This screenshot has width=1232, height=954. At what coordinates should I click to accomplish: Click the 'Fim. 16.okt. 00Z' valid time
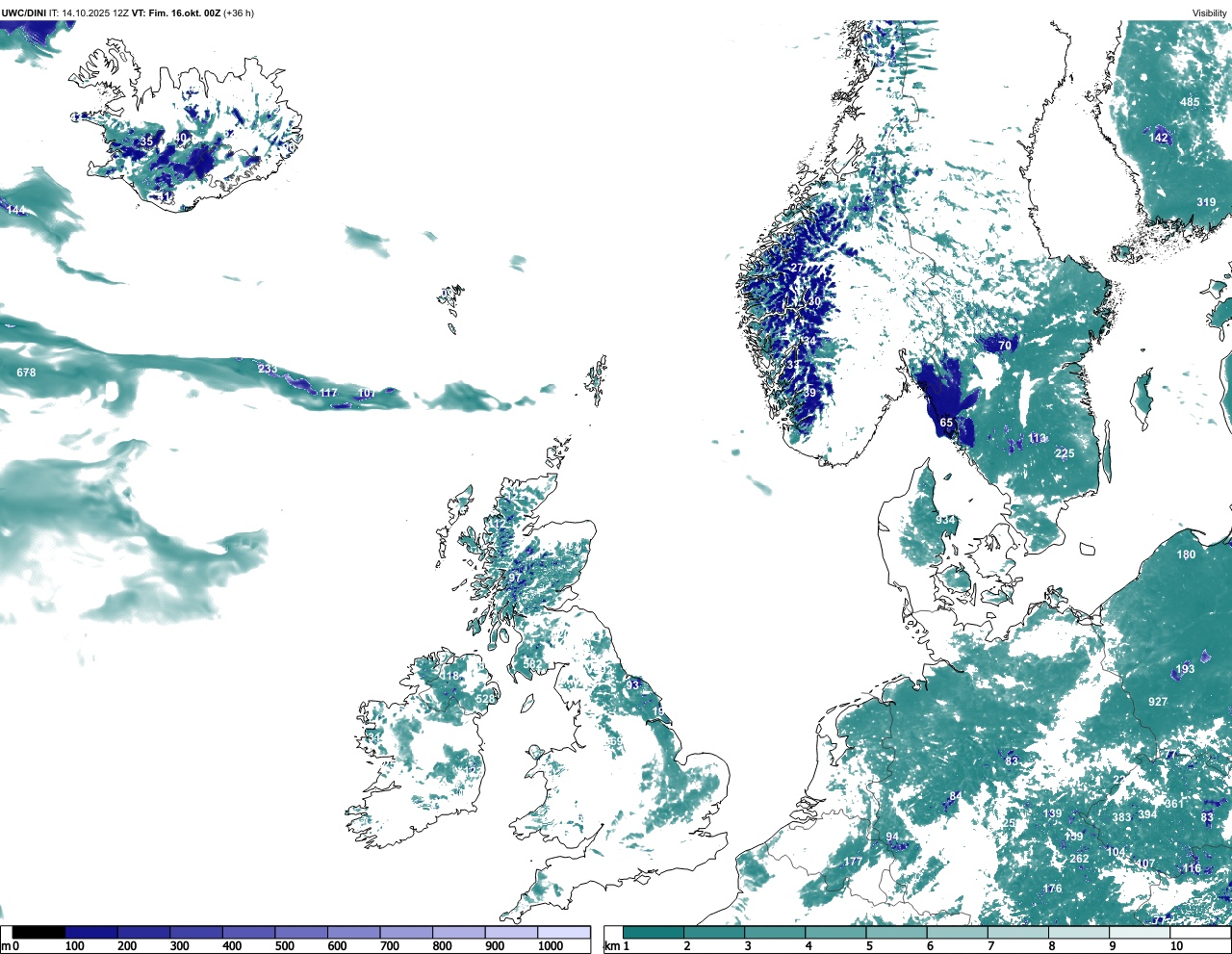pyautogui.click(x=185, y=13)
